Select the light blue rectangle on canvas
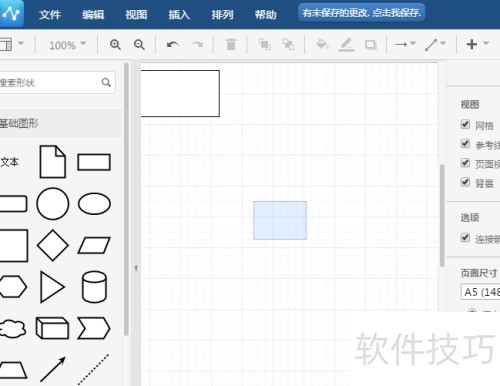This screenshot has height=386, width=500. pyautogui.click(x=280, y=220)
